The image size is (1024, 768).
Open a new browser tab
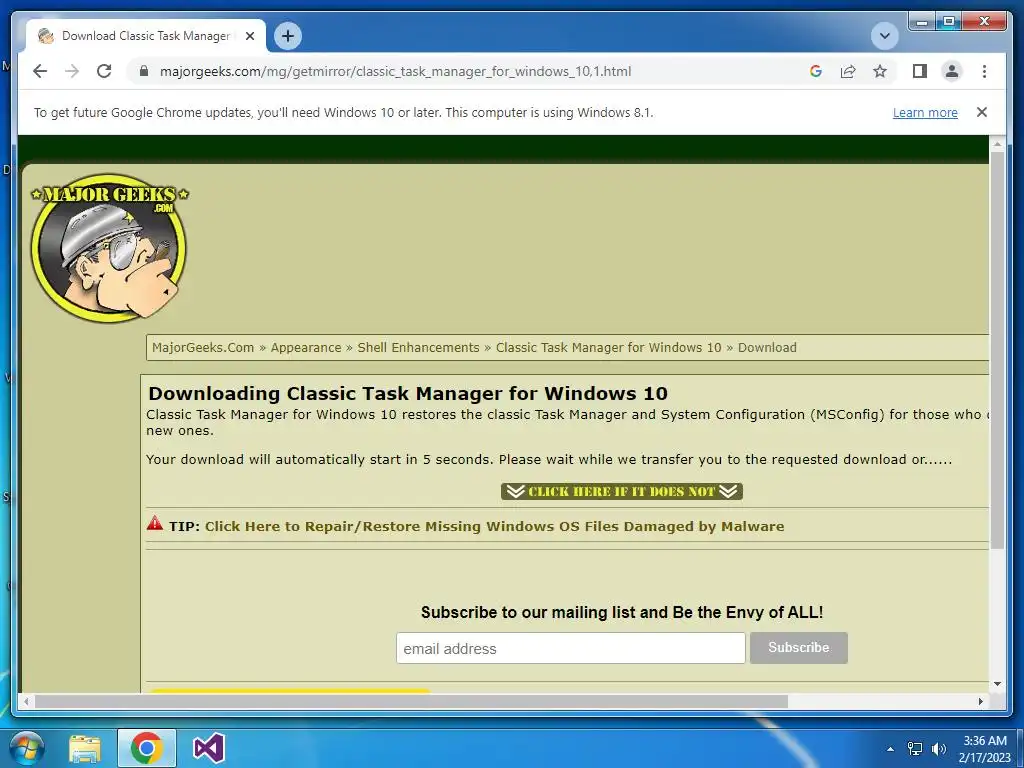click(x=288, y=36)
